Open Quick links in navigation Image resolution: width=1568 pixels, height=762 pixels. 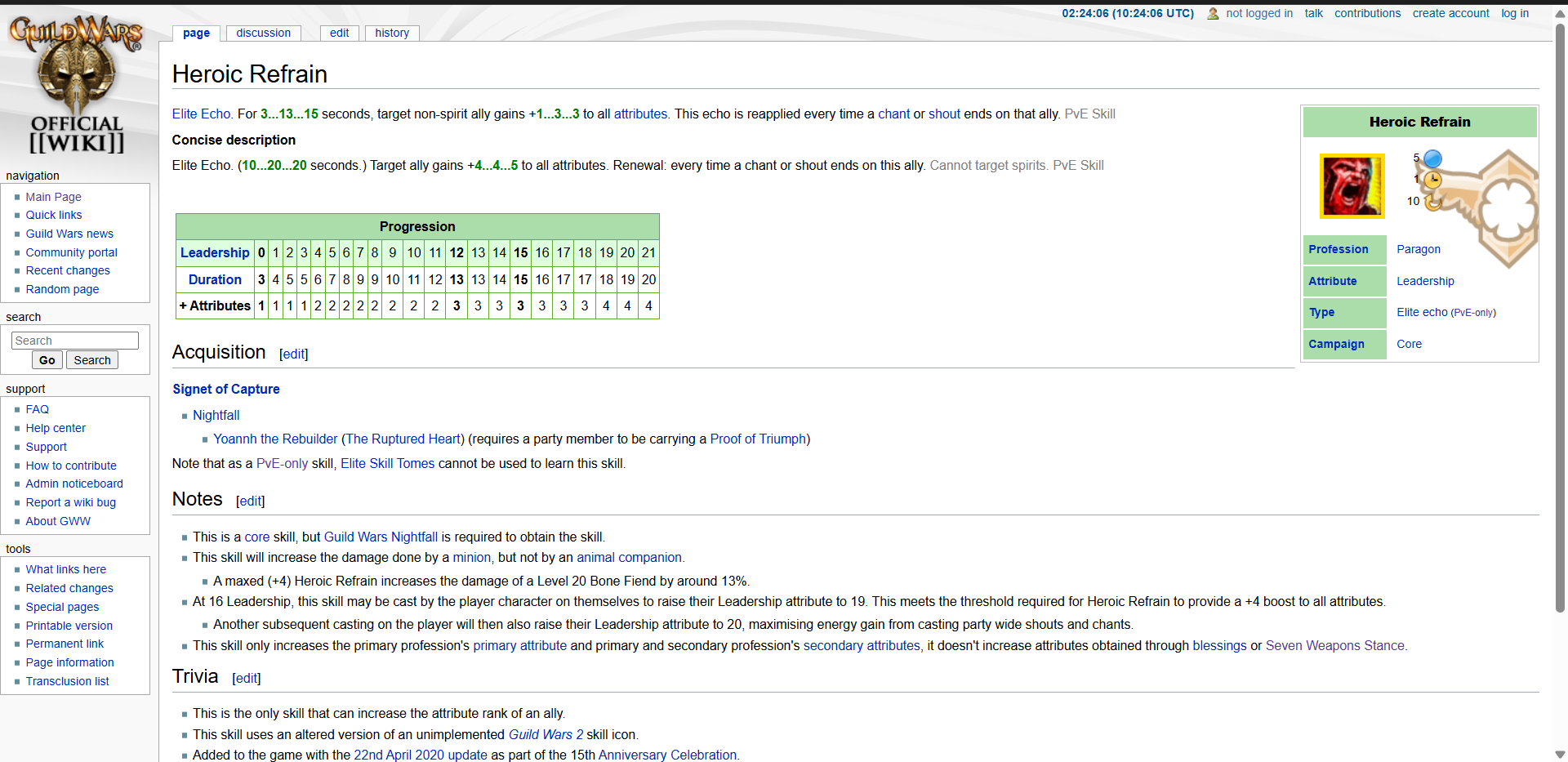54,215
